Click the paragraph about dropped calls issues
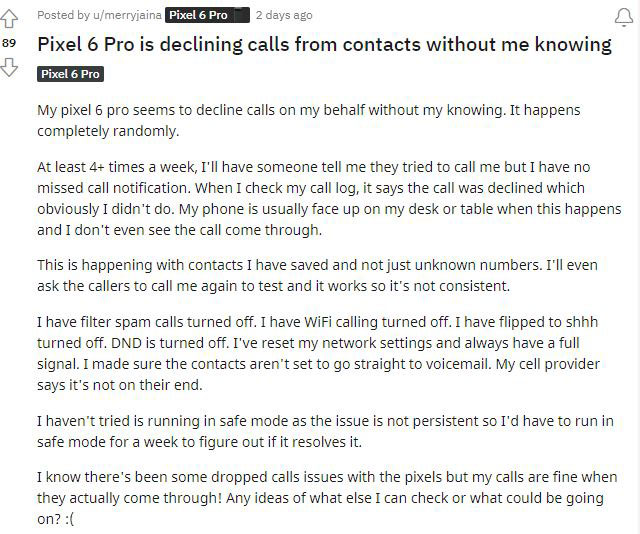 click(x=327, y=498)
